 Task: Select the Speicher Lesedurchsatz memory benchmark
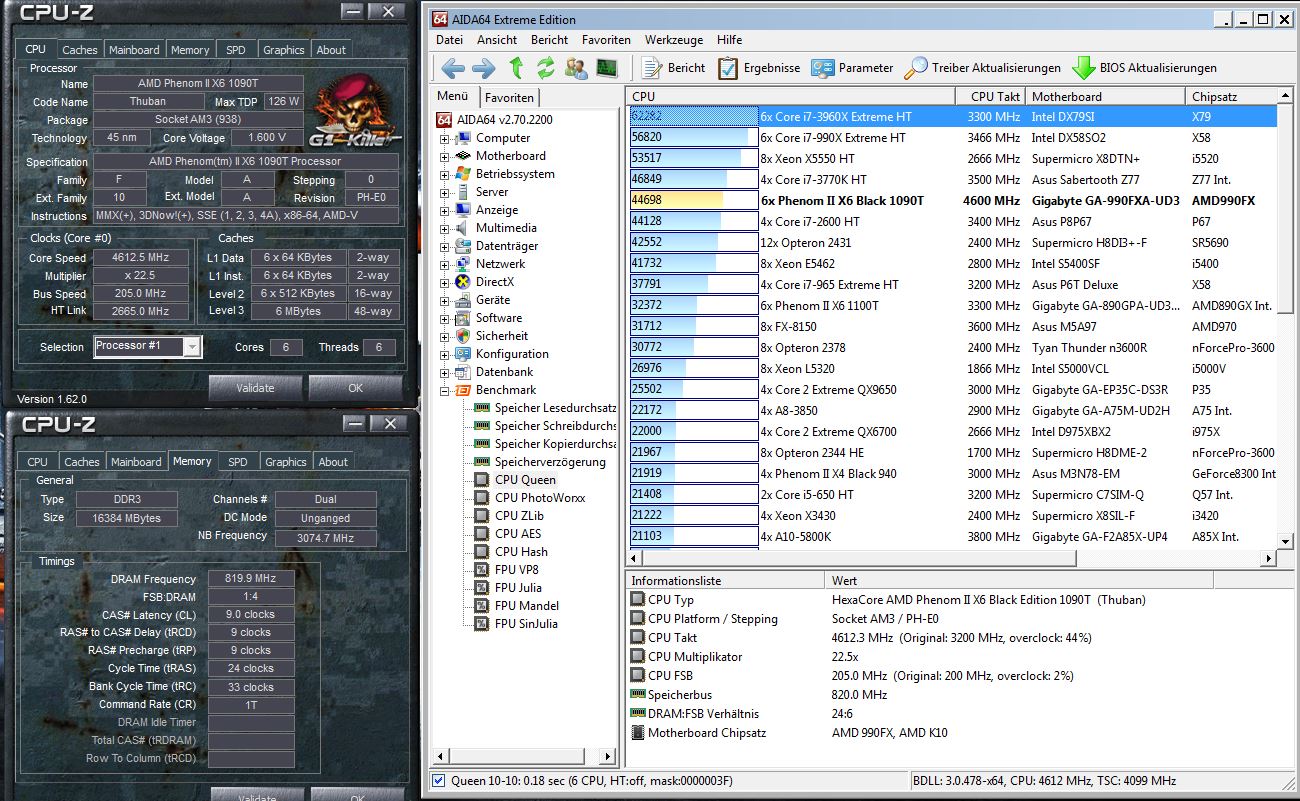point(545,407)
